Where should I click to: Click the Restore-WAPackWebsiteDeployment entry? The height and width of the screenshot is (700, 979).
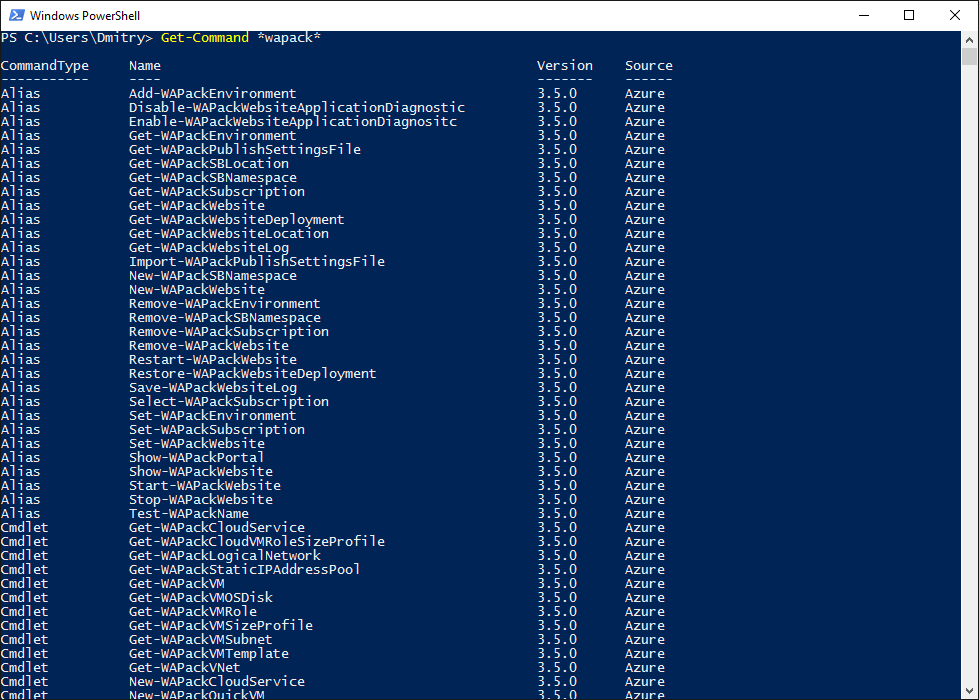point(252,374)
